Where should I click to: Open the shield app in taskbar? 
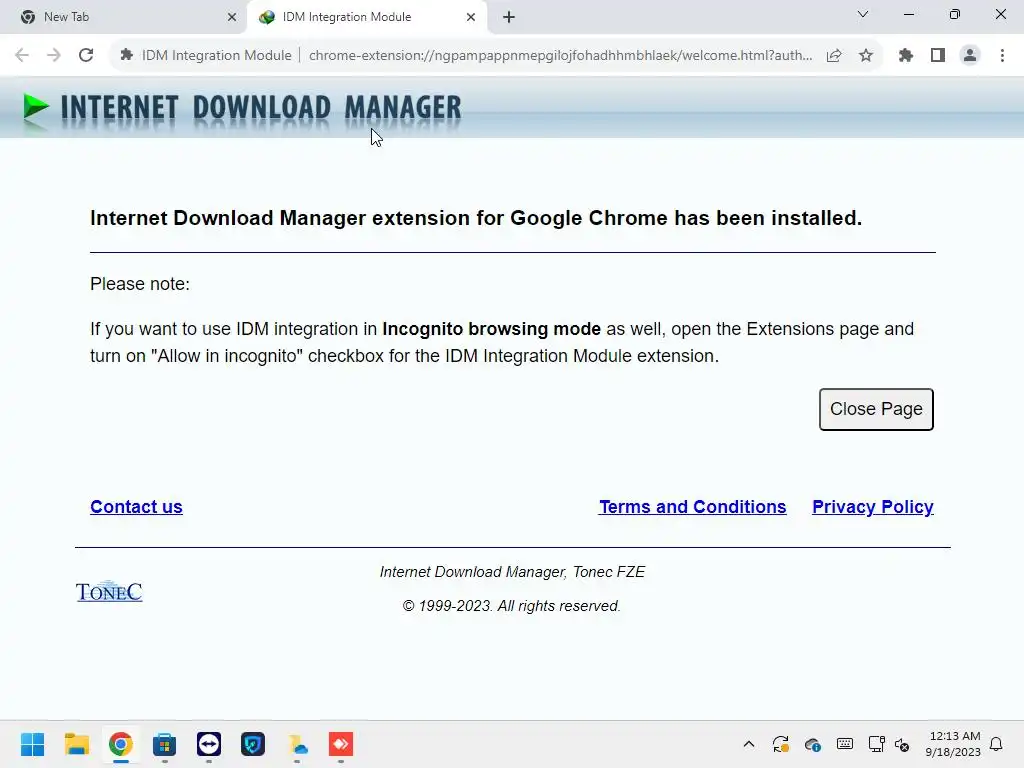click(253, 744)
